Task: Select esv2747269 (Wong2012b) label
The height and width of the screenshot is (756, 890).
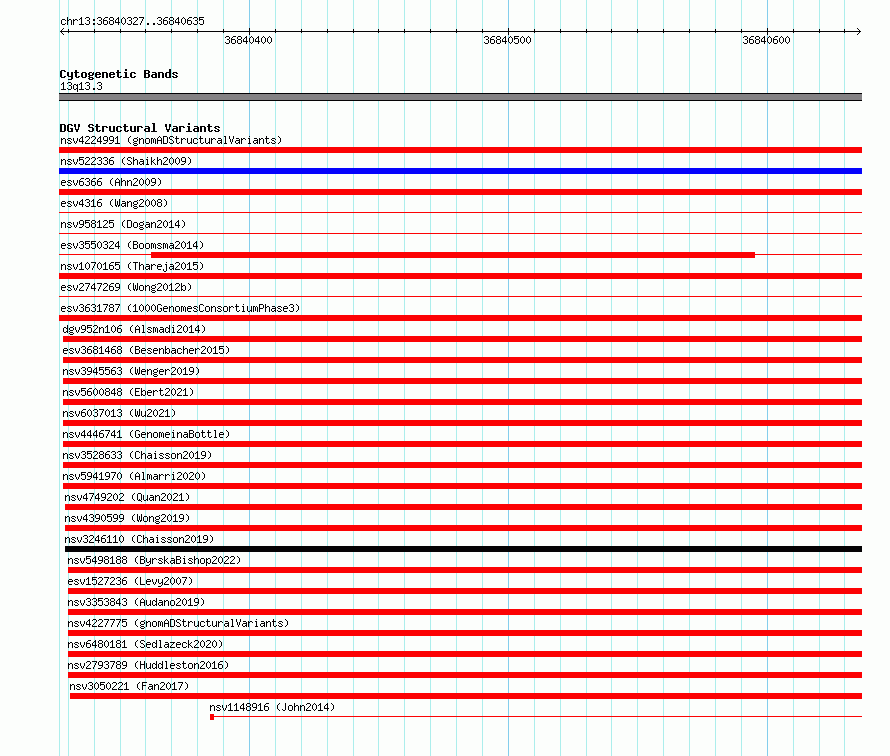Action: pyautogui.click(x=126, y=287)
